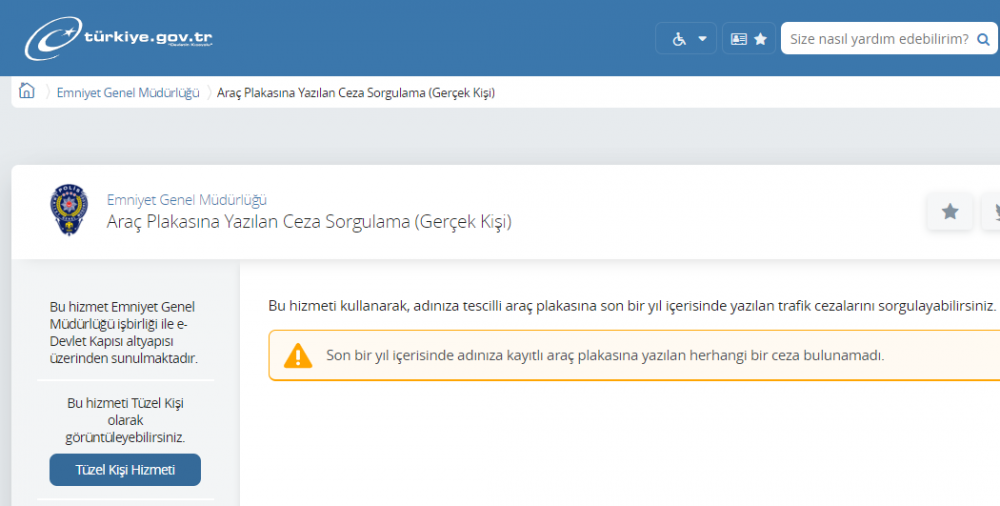The image size is (1000, 506).
Task: Add service to favorites with the star button
Action: [950, 211]
